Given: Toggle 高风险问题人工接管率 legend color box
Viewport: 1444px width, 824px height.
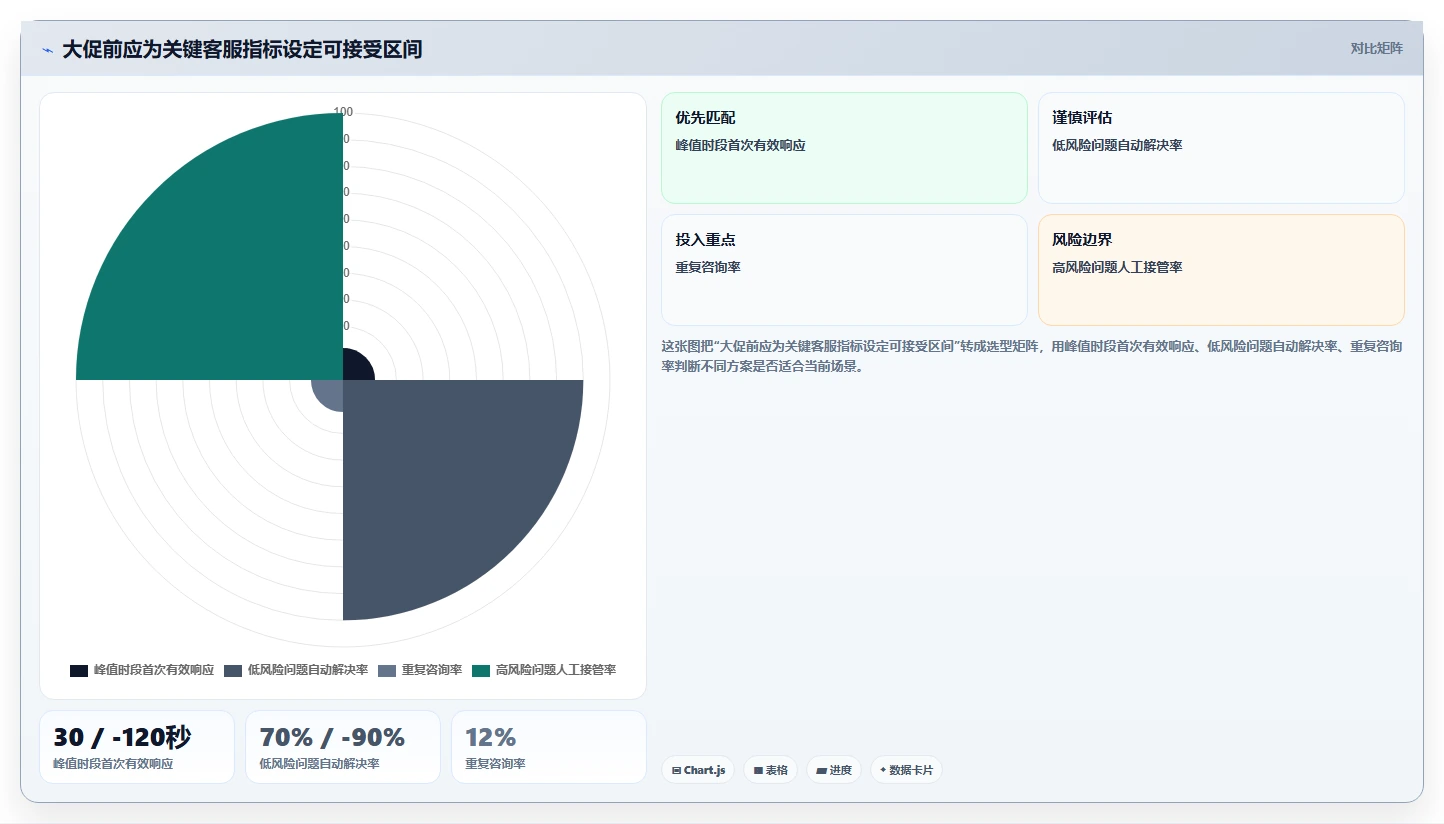Looking at the screenshot, I should (x=481, y=670).
